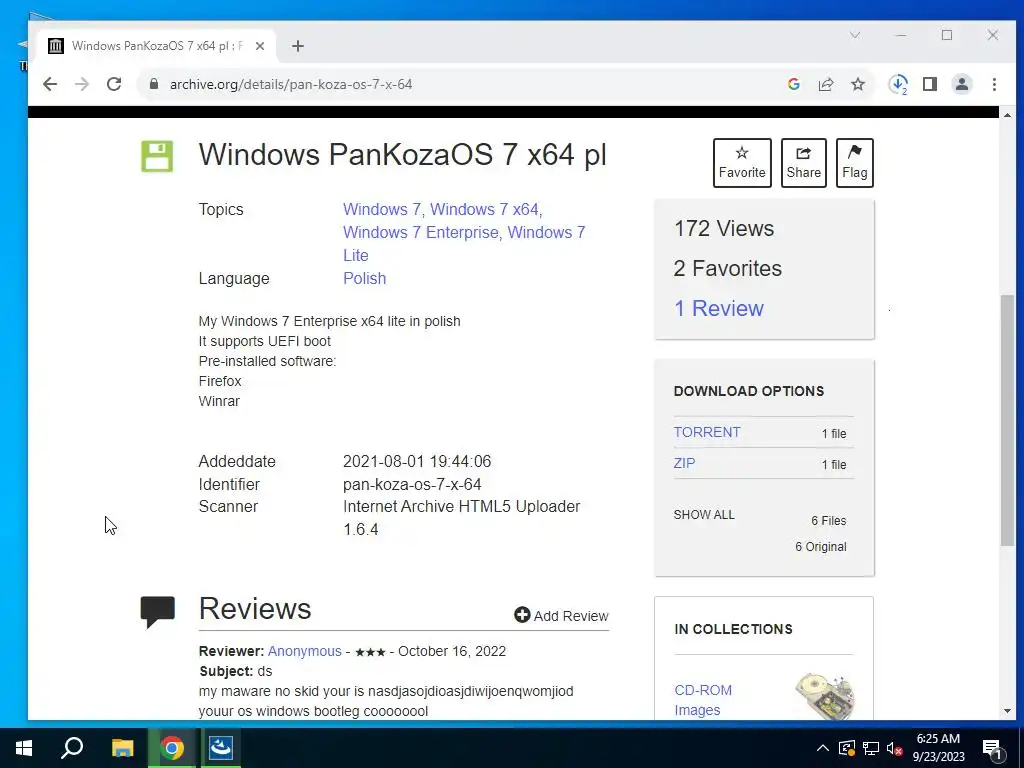1024x768 pixels.
Task: Click the identifier 'pan-koza-os-7-x-64' value
Action: tap(412, 485)
